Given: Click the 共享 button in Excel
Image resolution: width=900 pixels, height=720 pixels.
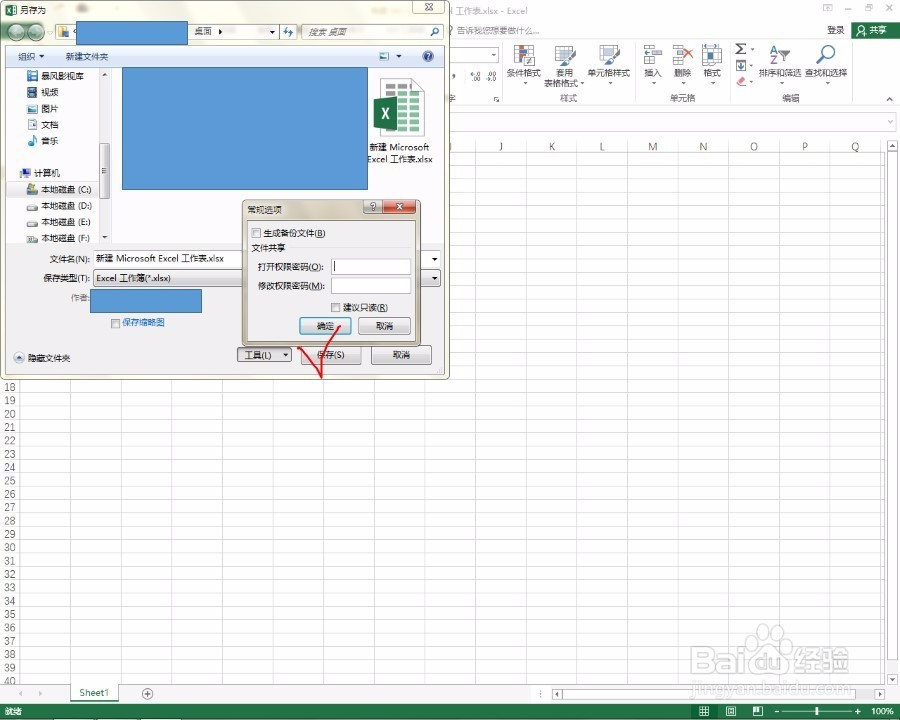Looking at the screenshot, I should (x=875, y=30).
